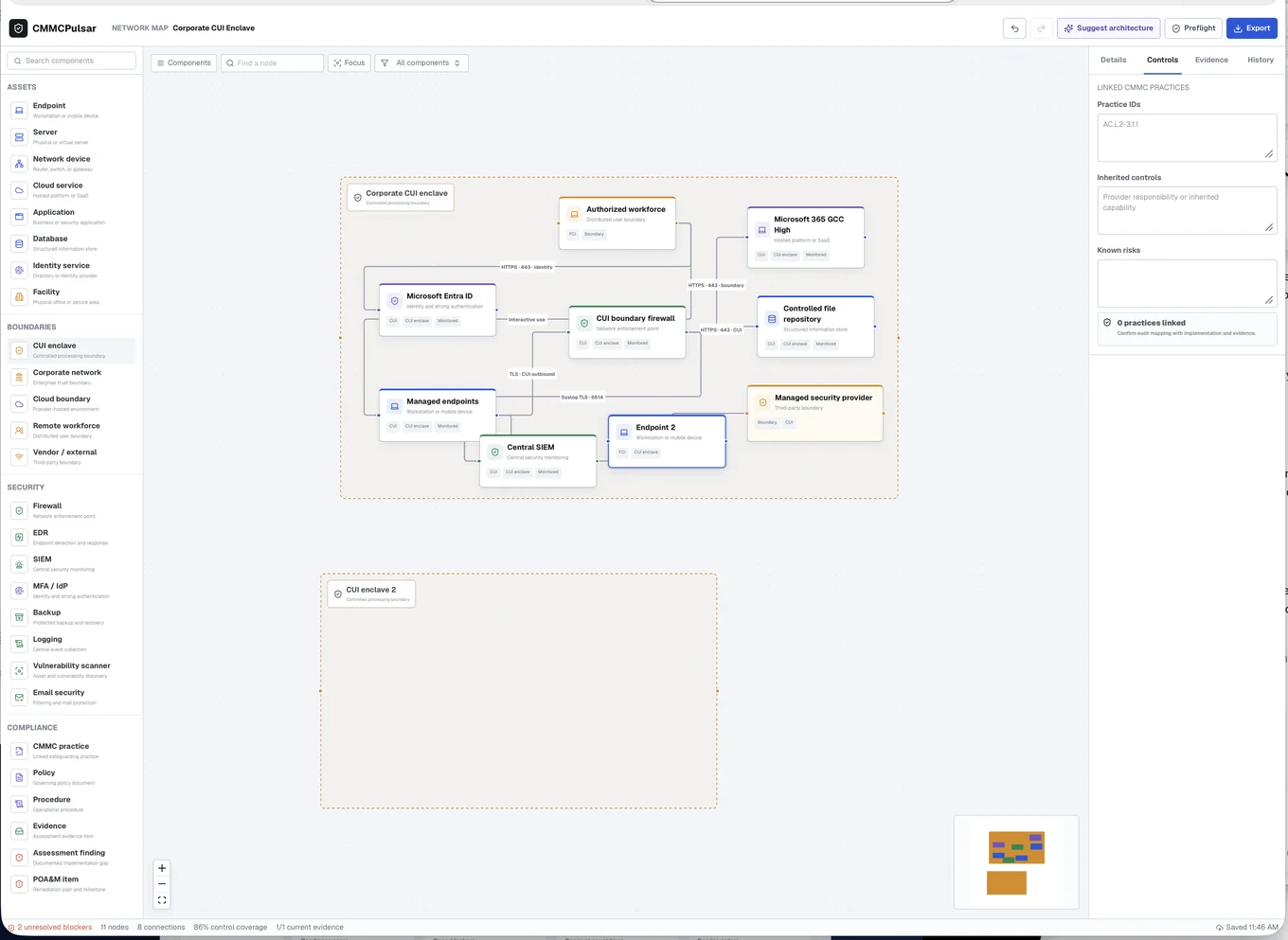1288x940 pixels.
Task: Click the Export button
Action: pyautogui.click(x=1252, y=28)
